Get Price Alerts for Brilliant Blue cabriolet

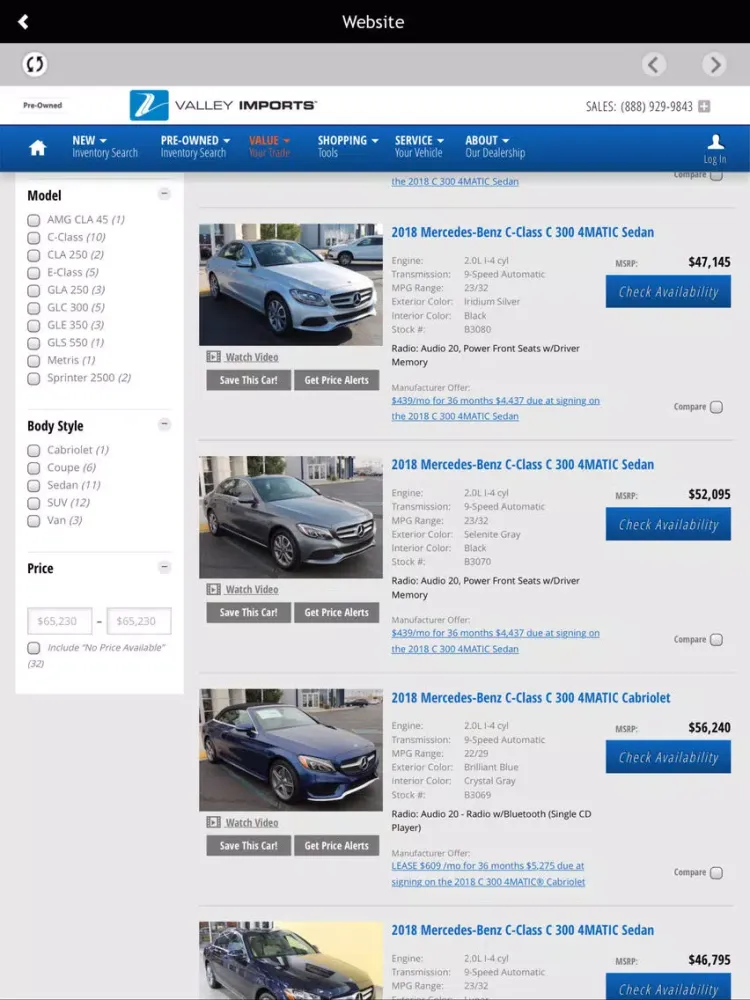click(x=337, y=846)
